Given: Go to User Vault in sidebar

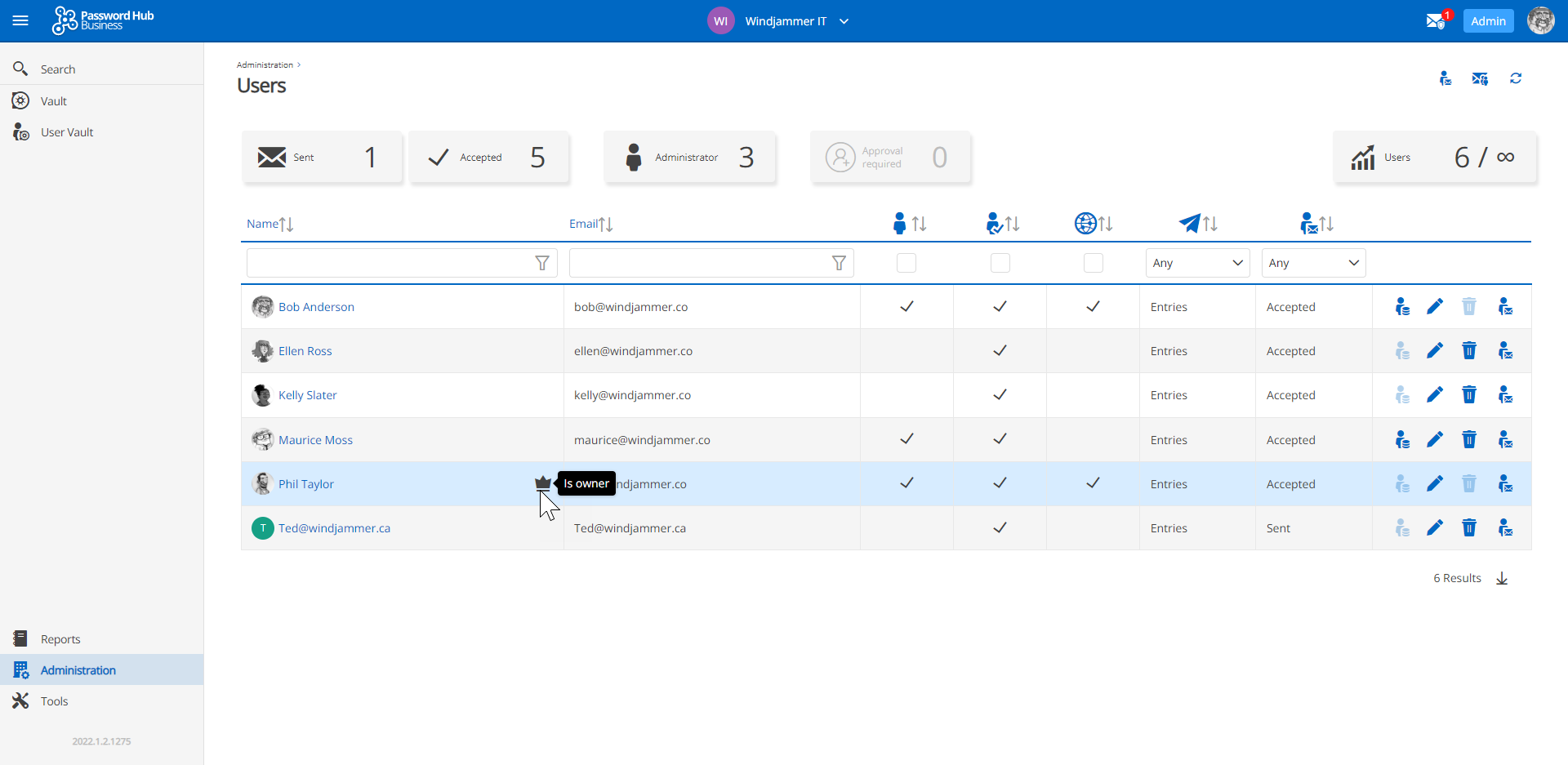Looking at the screenshot, I should click(67, 132).
